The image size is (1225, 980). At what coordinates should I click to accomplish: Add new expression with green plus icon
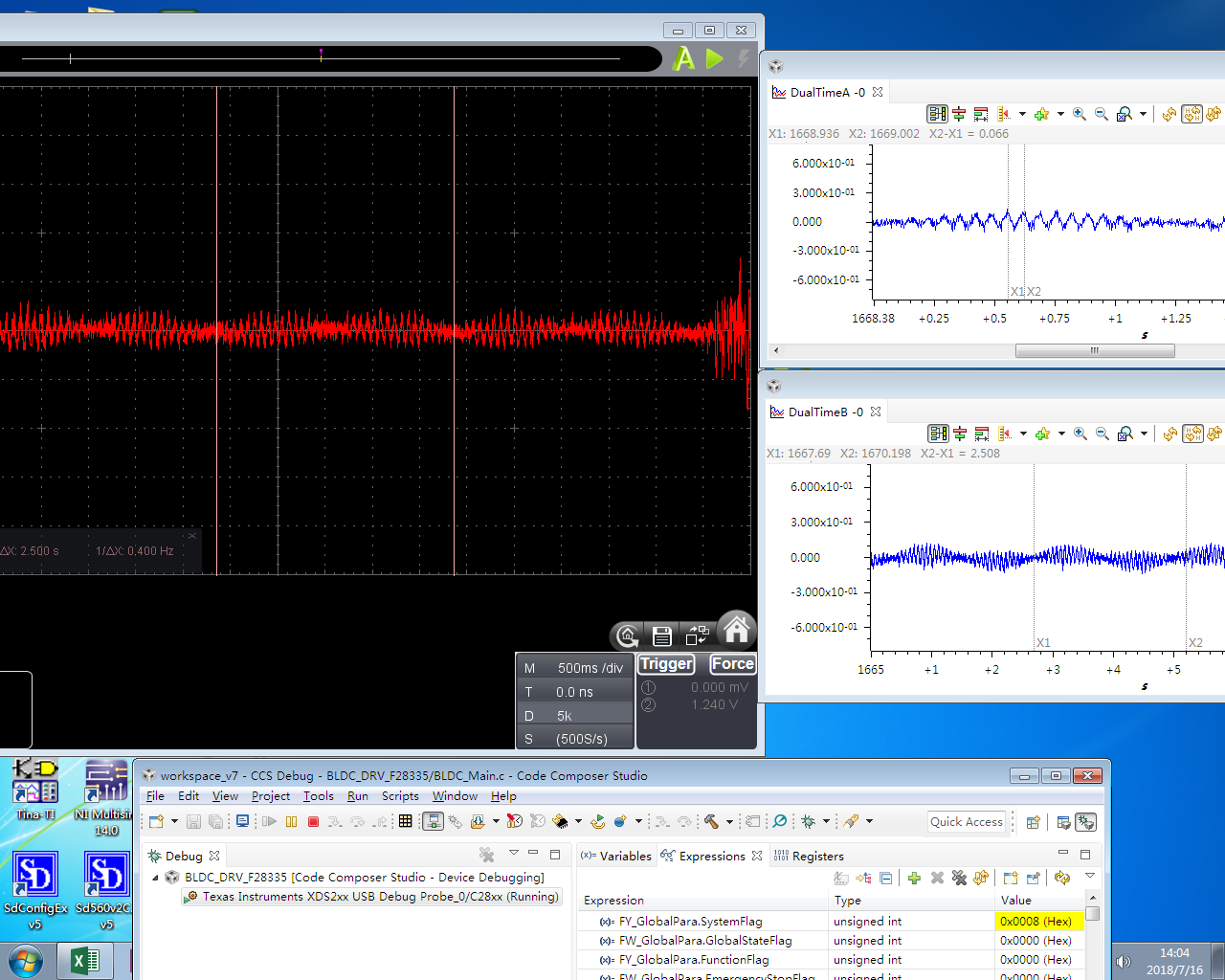pyautogui.click(x=914, y=878)
